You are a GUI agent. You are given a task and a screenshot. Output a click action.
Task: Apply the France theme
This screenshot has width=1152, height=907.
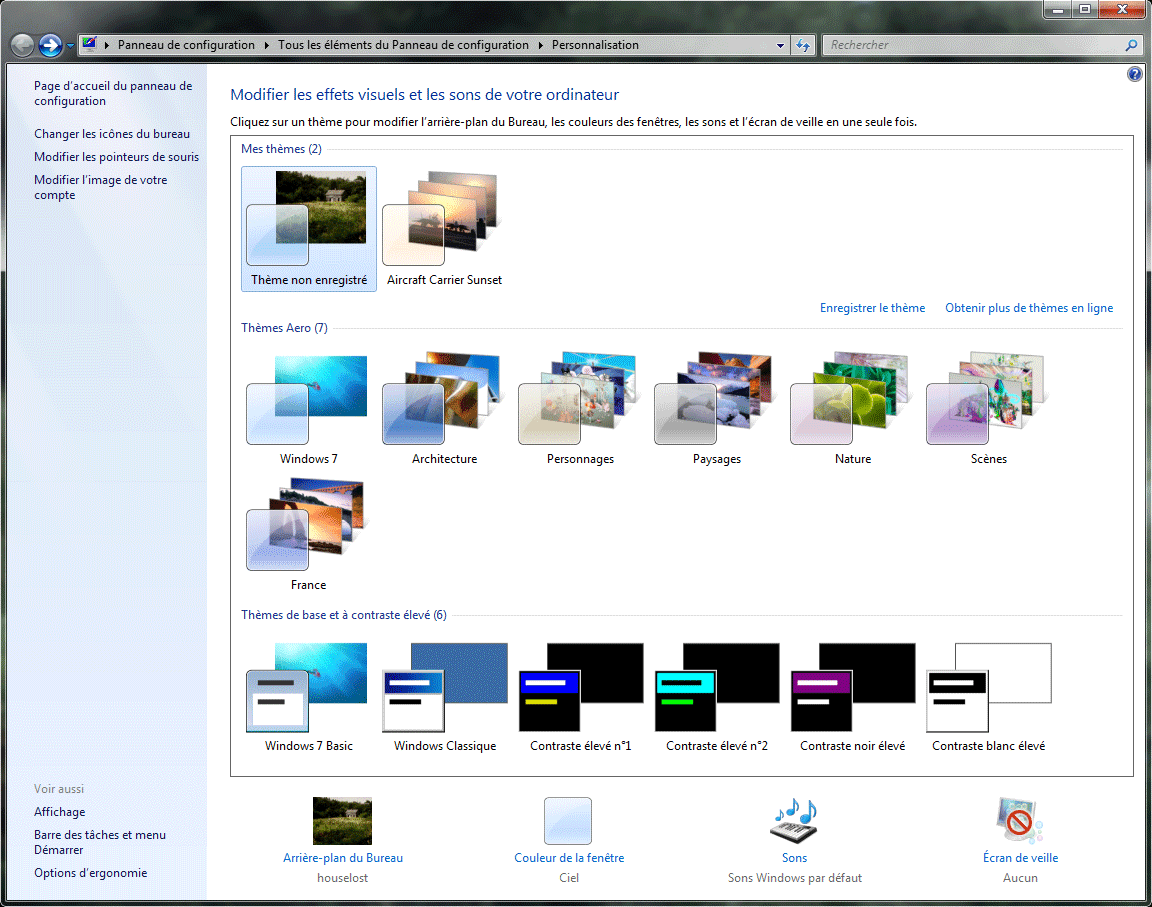tap(309, 535)
